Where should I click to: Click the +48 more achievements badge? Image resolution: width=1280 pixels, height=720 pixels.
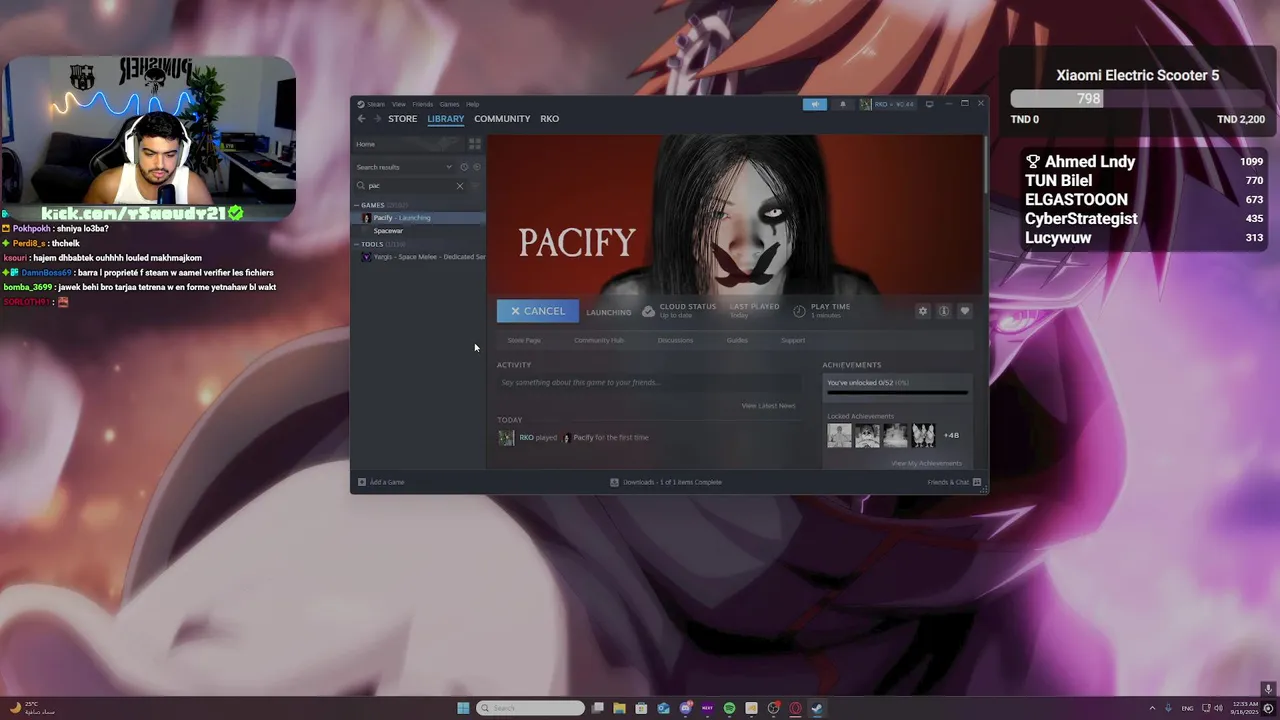[x=951, y=435]
